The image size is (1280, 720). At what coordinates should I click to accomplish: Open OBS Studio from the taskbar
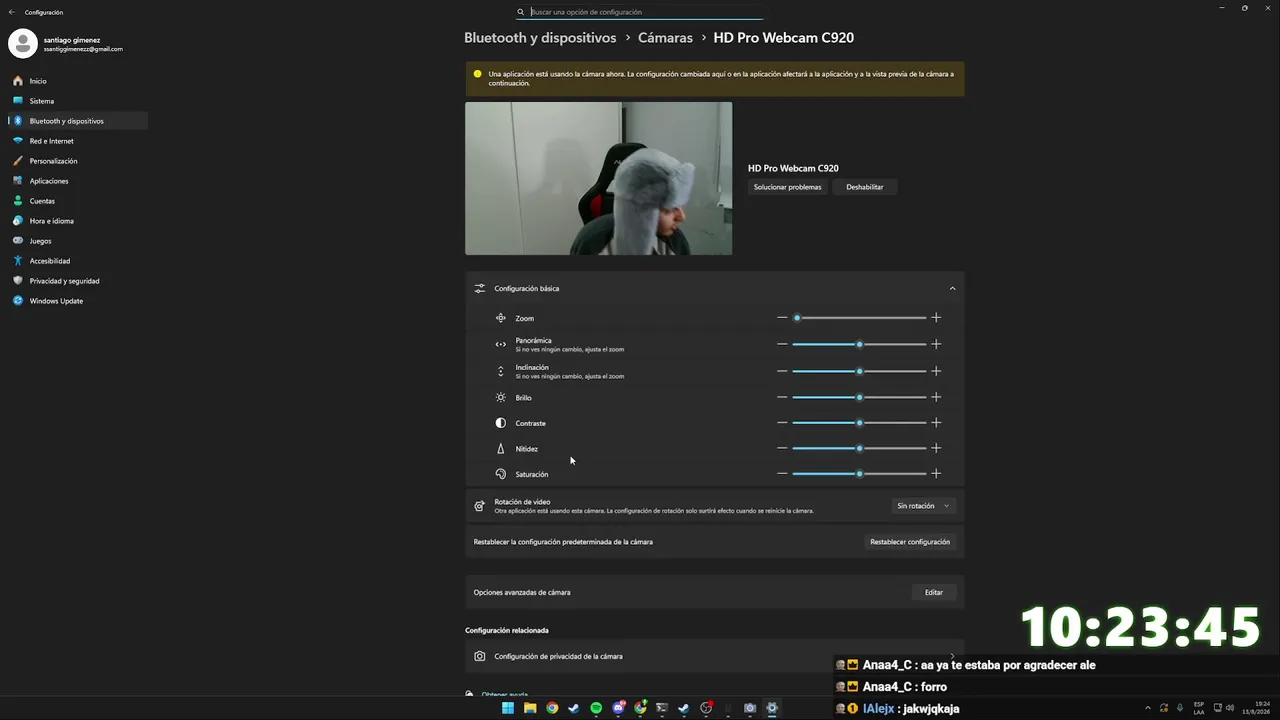coord(706,708)
